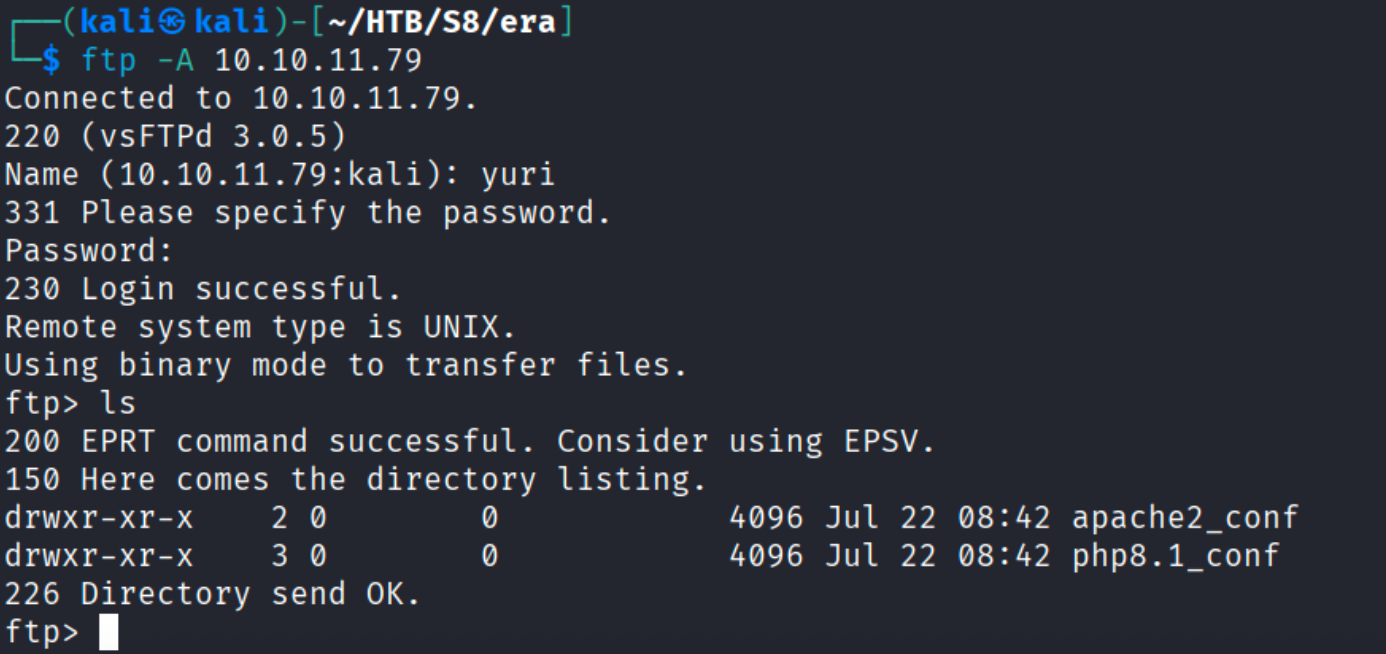Click the terminal cursor block after ftp>
The image size is (1386, 654).
point(109,632)
